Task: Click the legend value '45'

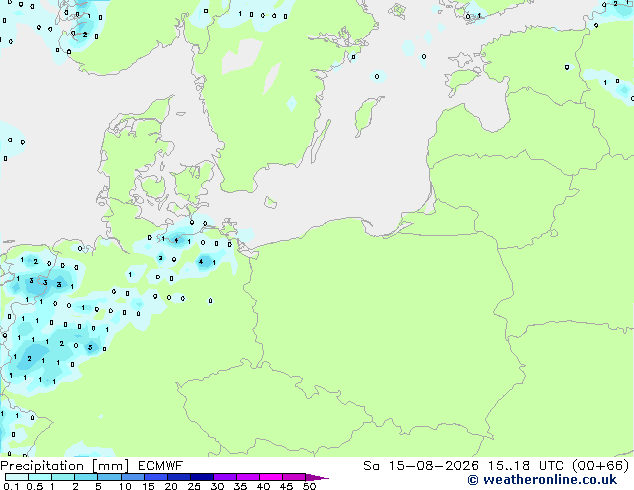Action: click(x=286, y=486)
